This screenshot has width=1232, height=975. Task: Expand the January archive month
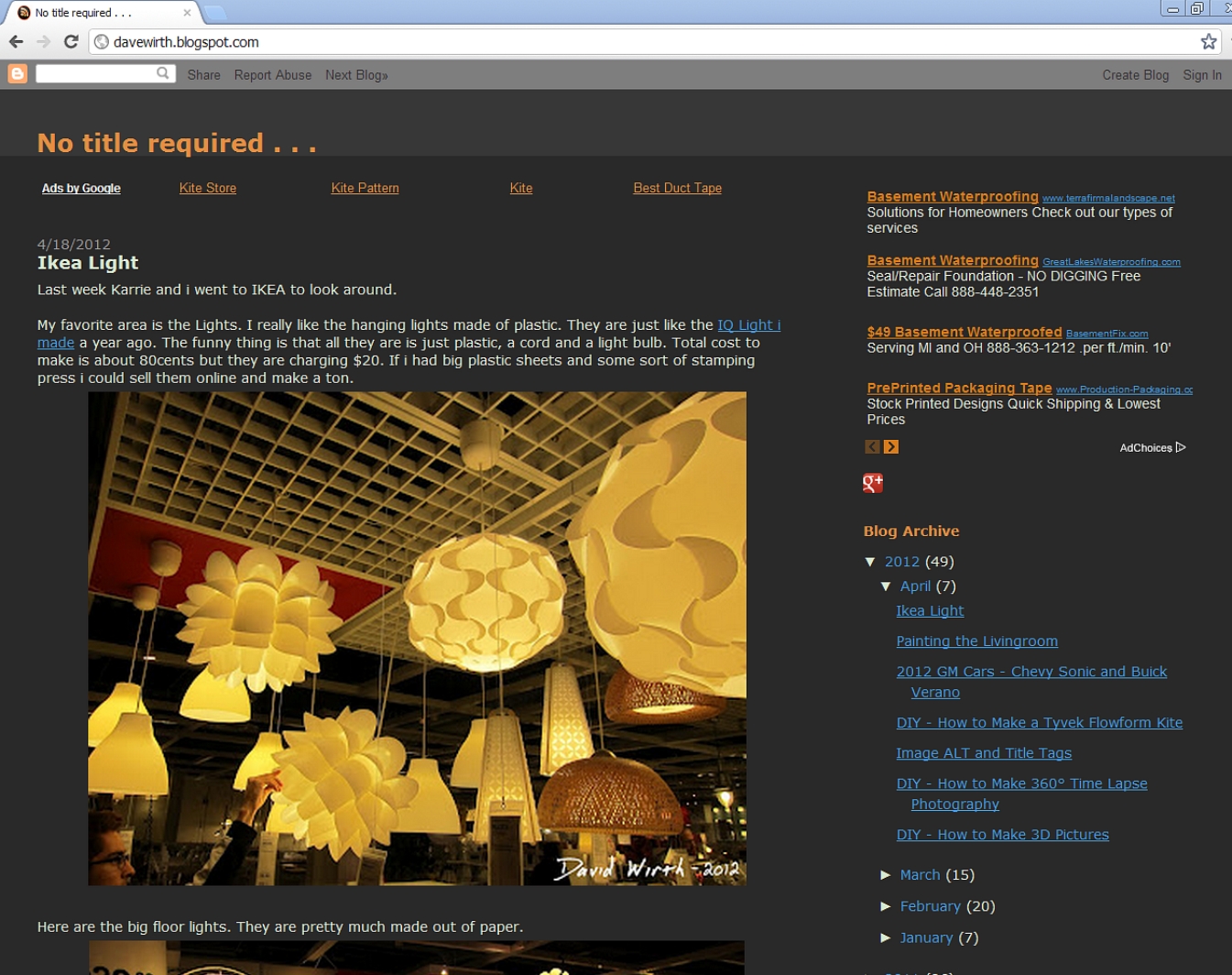[886, 937]
